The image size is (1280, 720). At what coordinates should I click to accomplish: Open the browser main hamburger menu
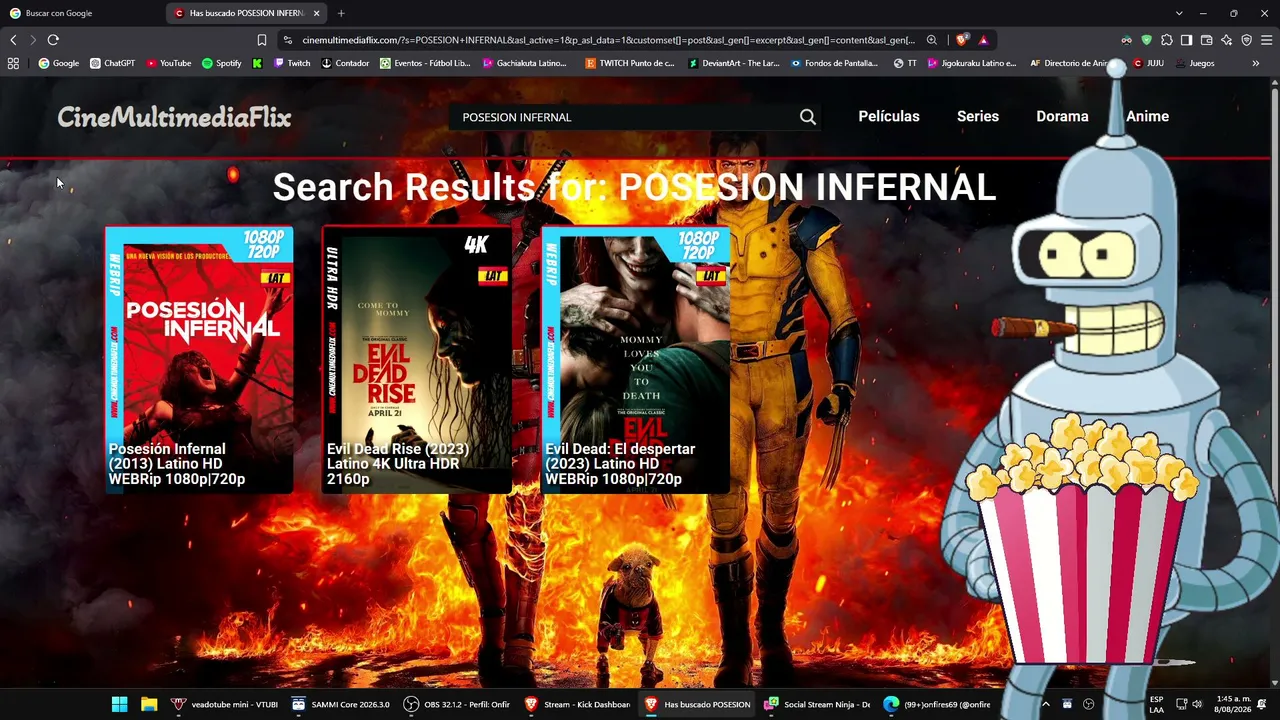tap(1267, 40)
